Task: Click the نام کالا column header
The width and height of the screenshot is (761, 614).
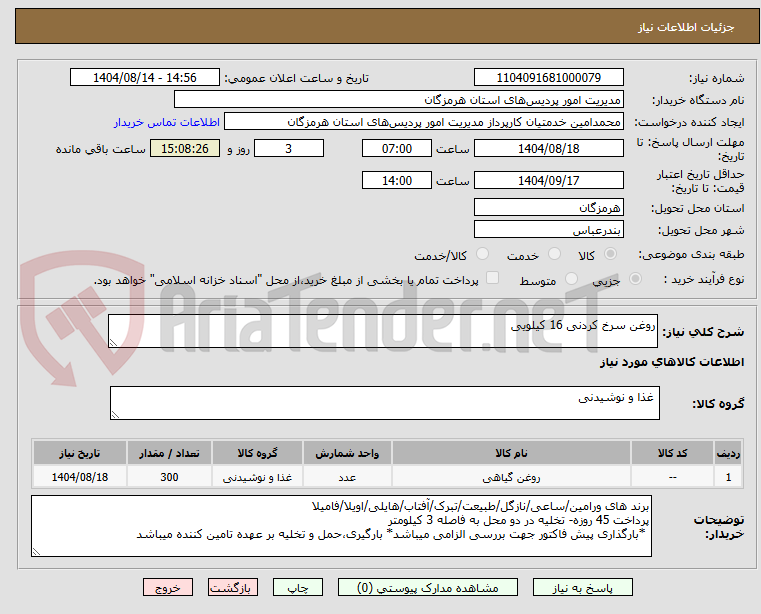Action: coord(511,453)
